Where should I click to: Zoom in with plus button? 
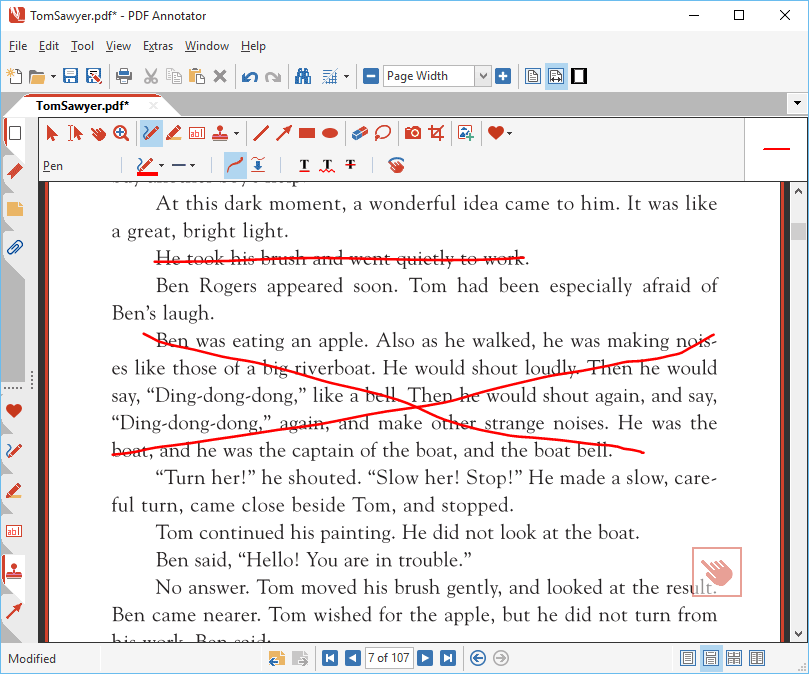click(x=503, y=76)
